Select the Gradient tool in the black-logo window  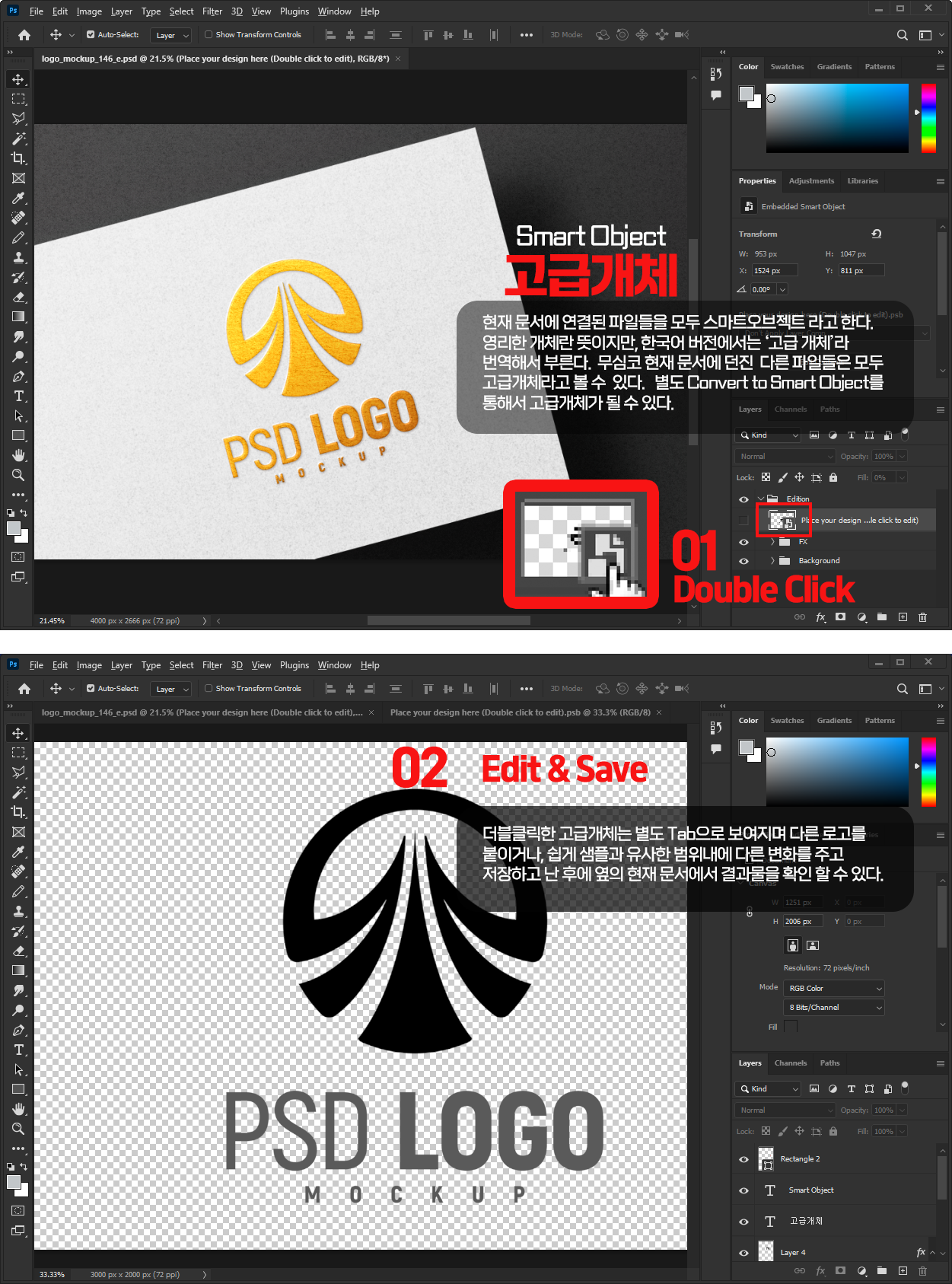19,970
